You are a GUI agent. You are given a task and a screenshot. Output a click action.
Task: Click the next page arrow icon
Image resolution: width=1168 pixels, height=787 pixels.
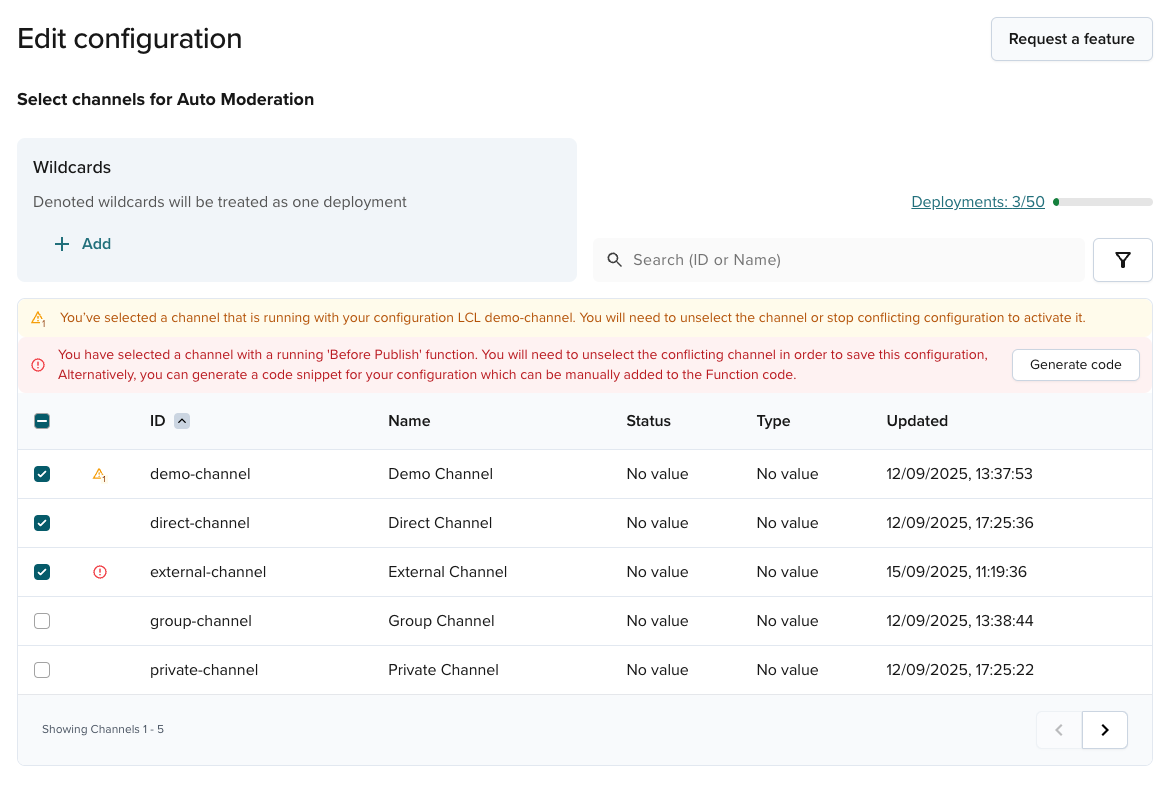pos(1104,729)
